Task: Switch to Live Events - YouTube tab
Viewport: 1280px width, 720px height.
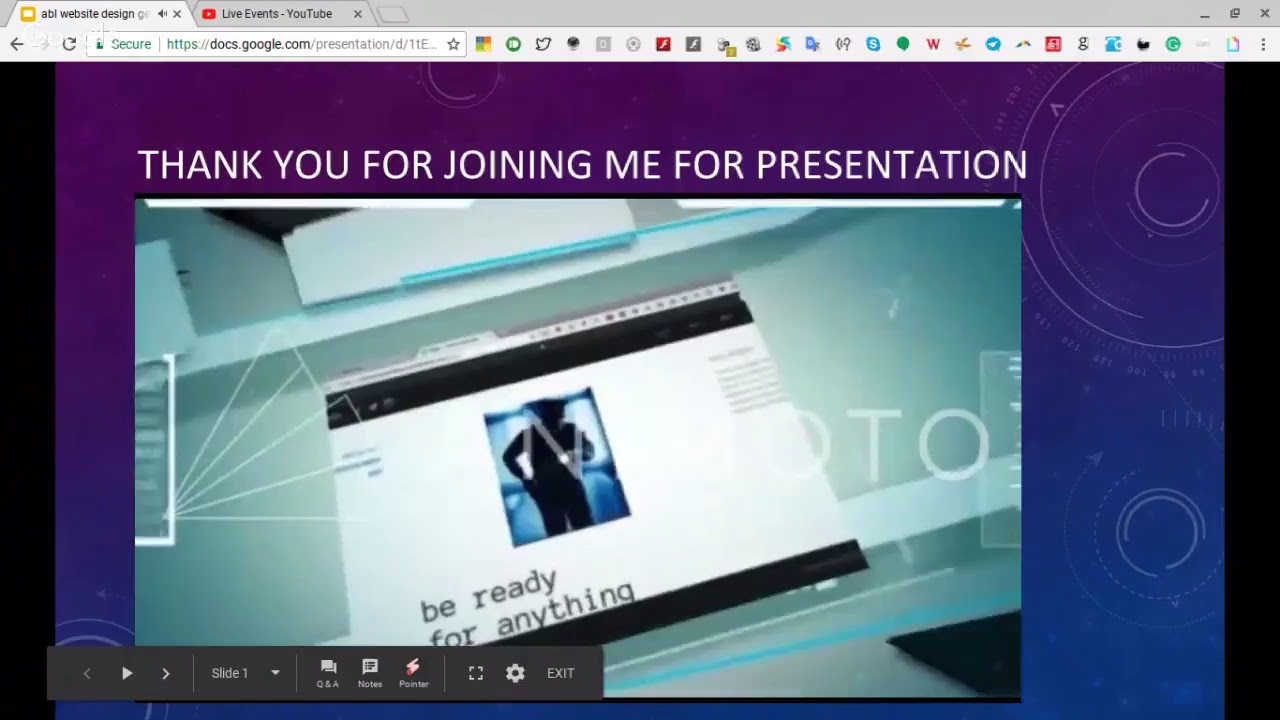Action: tap(277, 14)
